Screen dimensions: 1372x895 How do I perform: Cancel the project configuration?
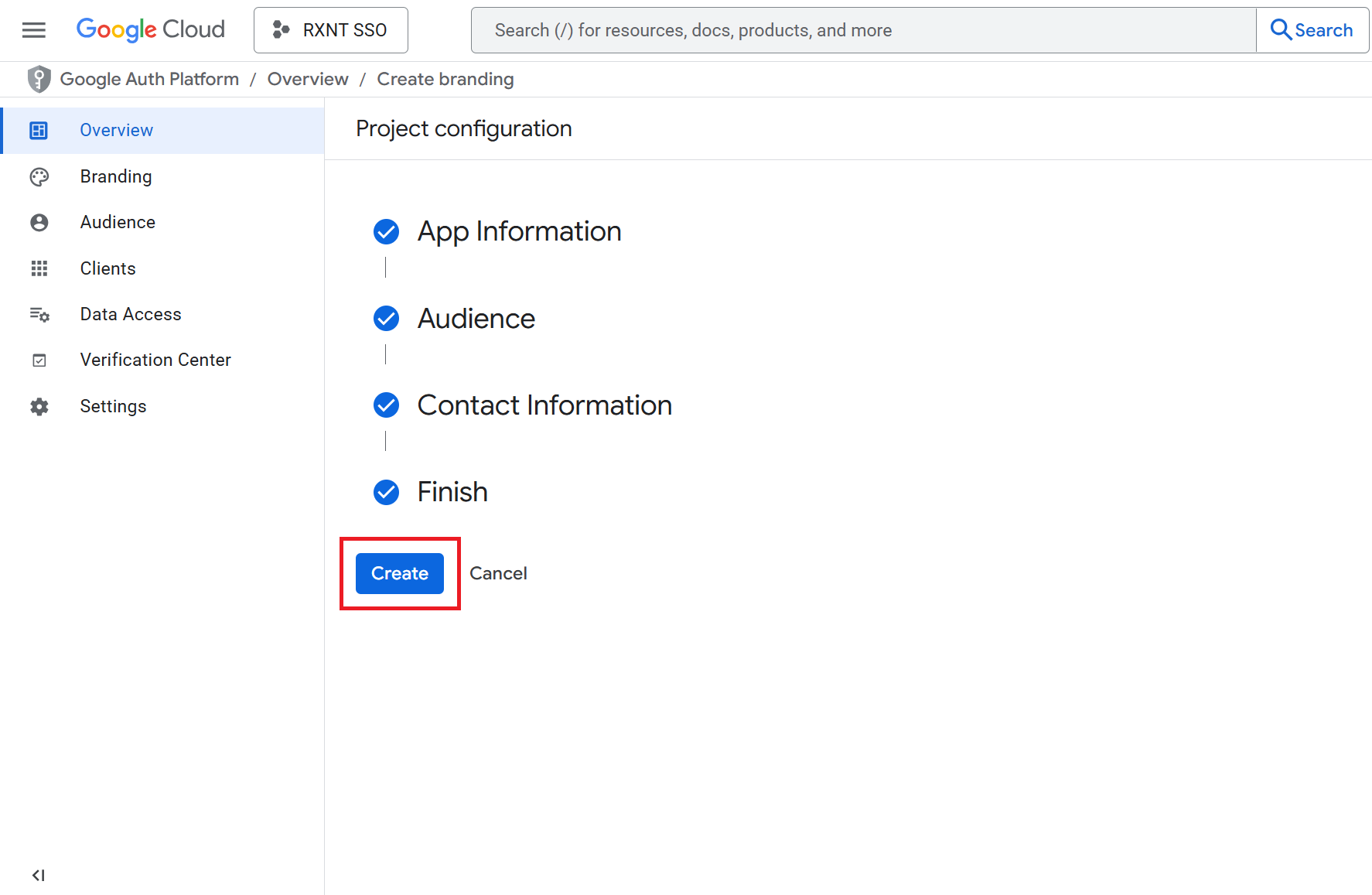click(498, 573)
